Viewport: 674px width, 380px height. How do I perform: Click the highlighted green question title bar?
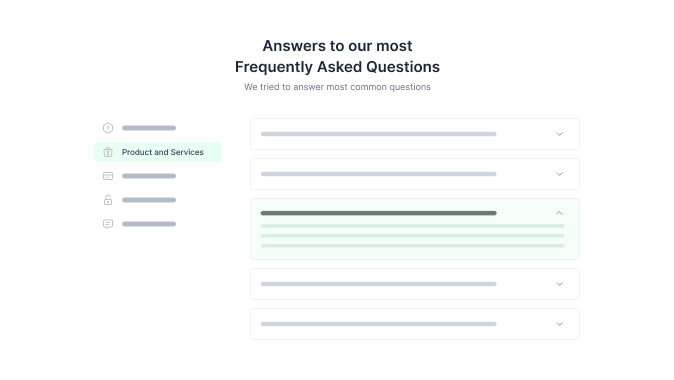coord(379,213)
